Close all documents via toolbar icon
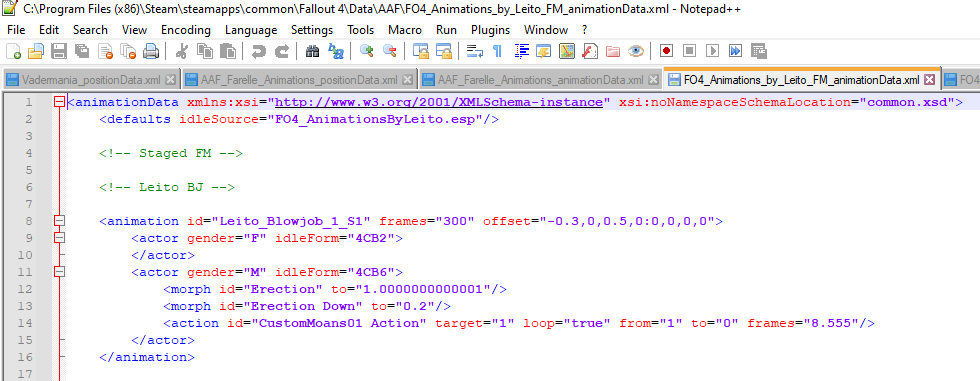 [128, 51]
